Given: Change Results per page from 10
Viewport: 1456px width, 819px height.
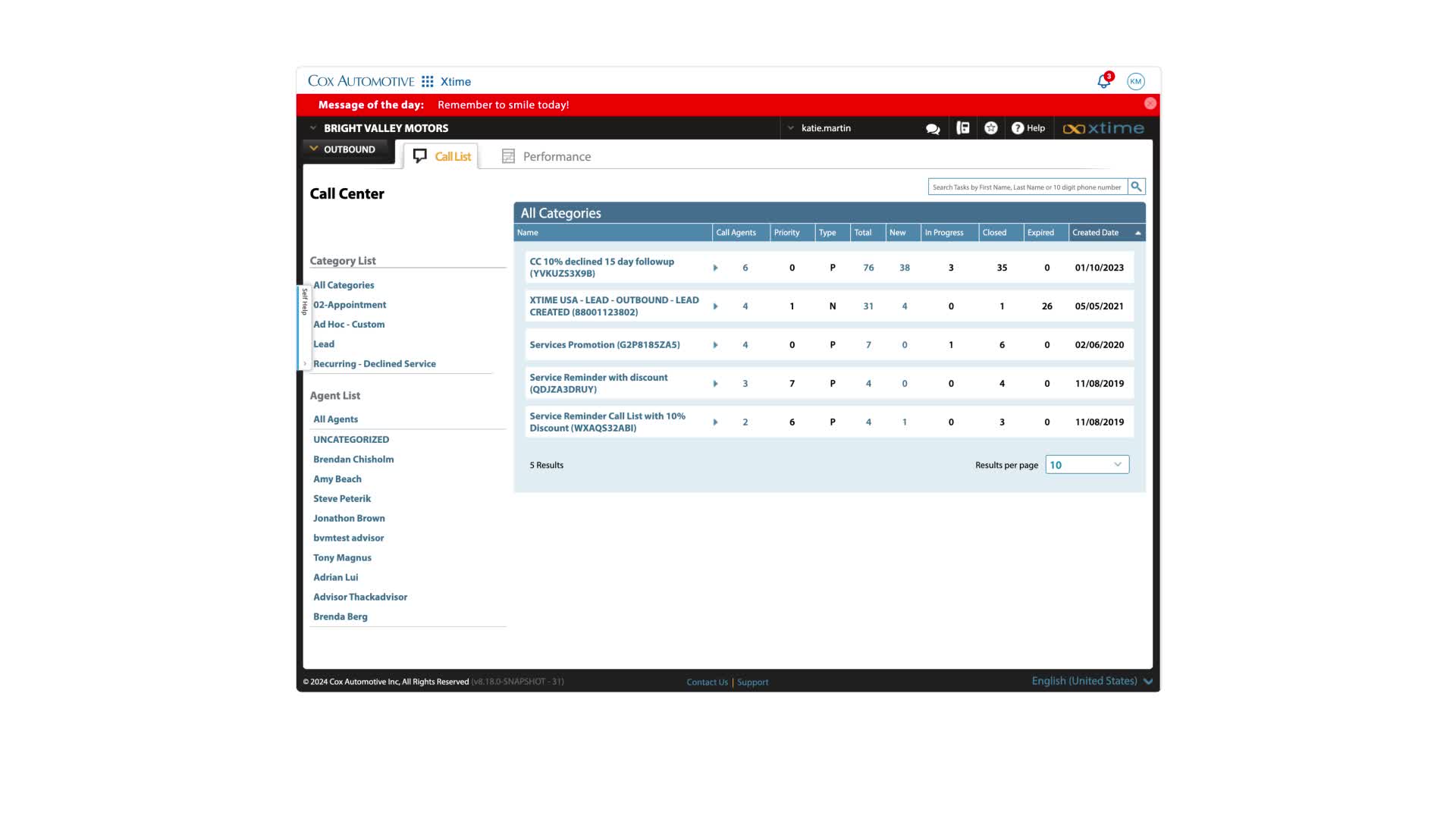Looking at the screenshot, I should pyautogui.click(x=1086, y=464).
